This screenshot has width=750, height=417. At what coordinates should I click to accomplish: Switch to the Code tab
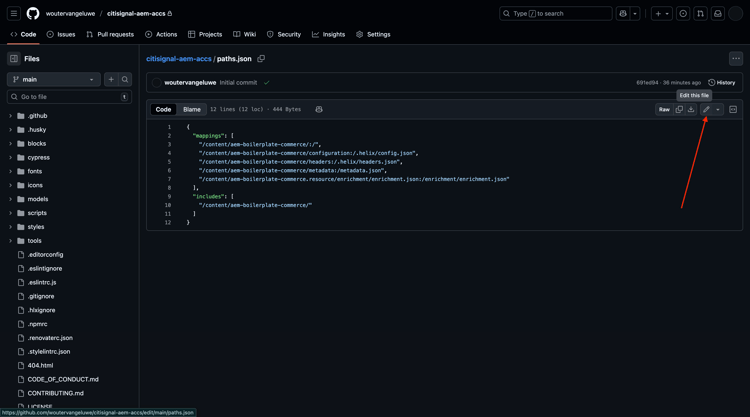[x=23, y=34]
